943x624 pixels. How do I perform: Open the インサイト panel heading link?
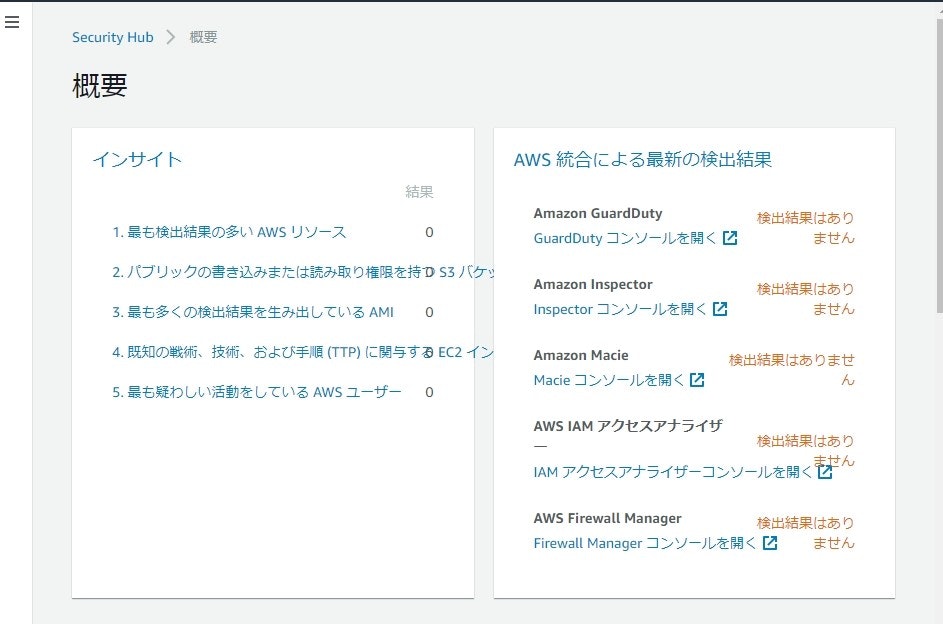pyautogui.click(x=137, y=159)
